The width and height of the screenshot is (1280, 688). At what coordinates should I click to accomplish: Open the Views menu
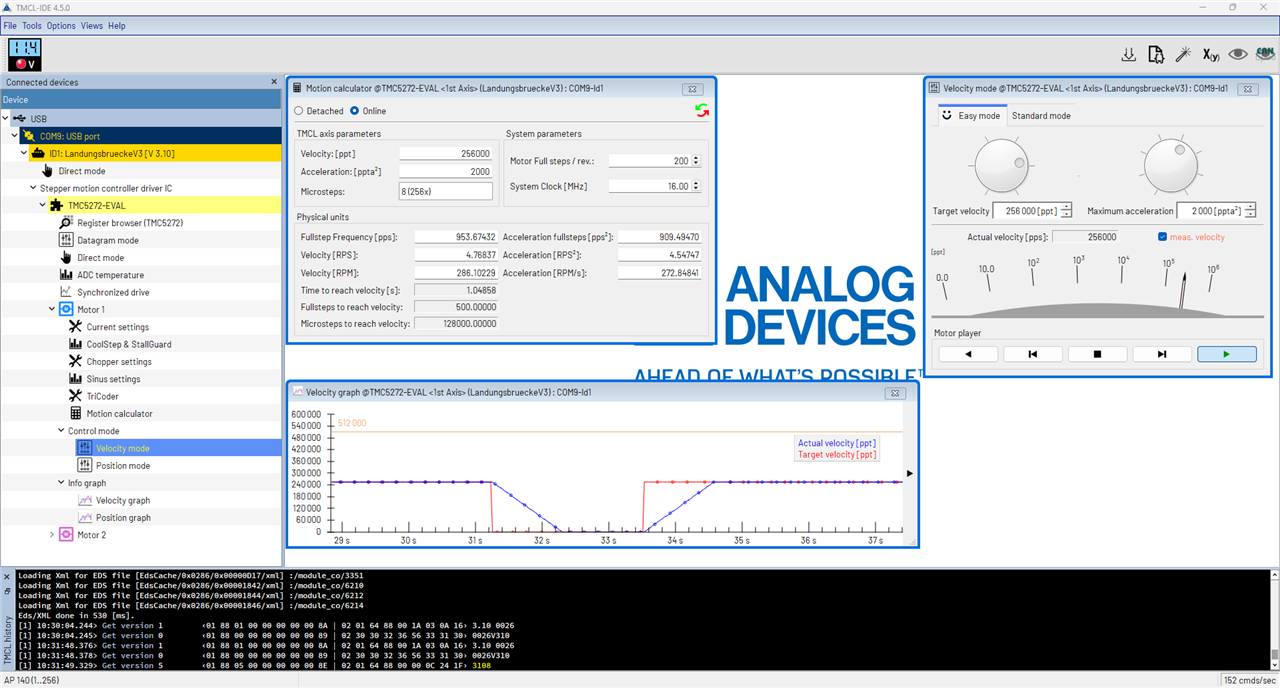coord(92,26)
